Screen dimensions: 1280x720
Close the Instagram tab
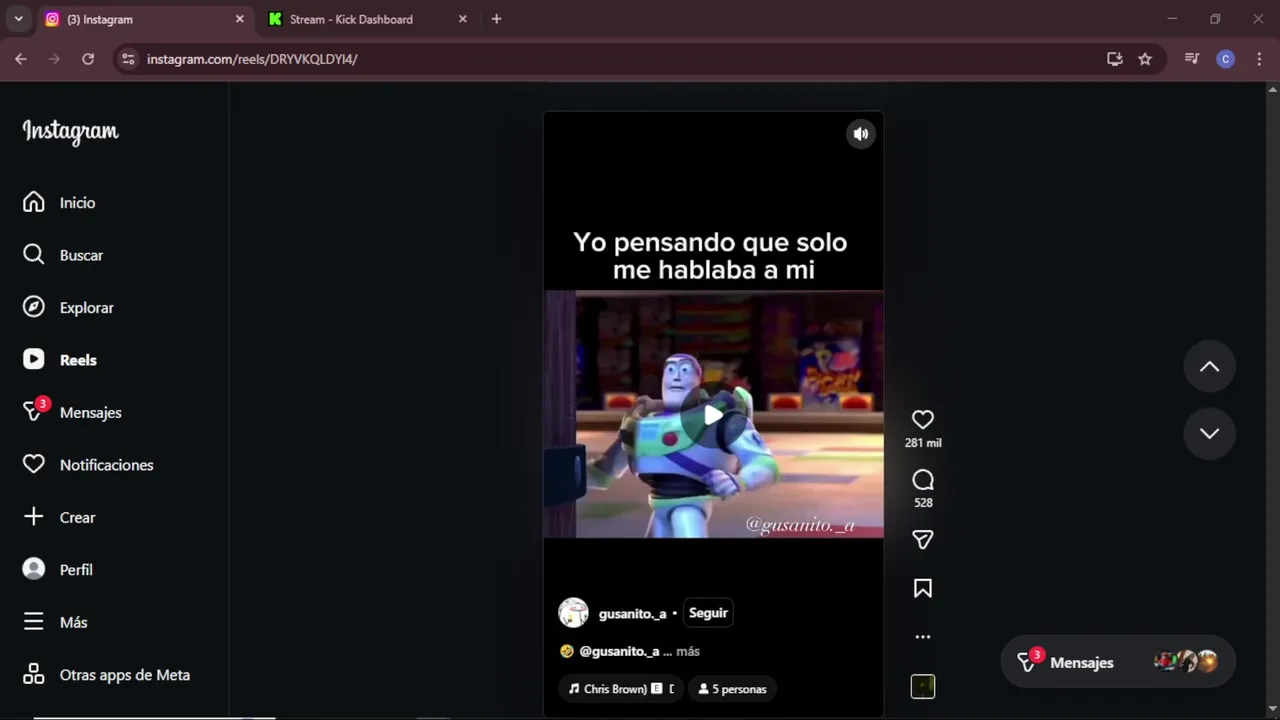pyautogui.click(x=239, y=19)
